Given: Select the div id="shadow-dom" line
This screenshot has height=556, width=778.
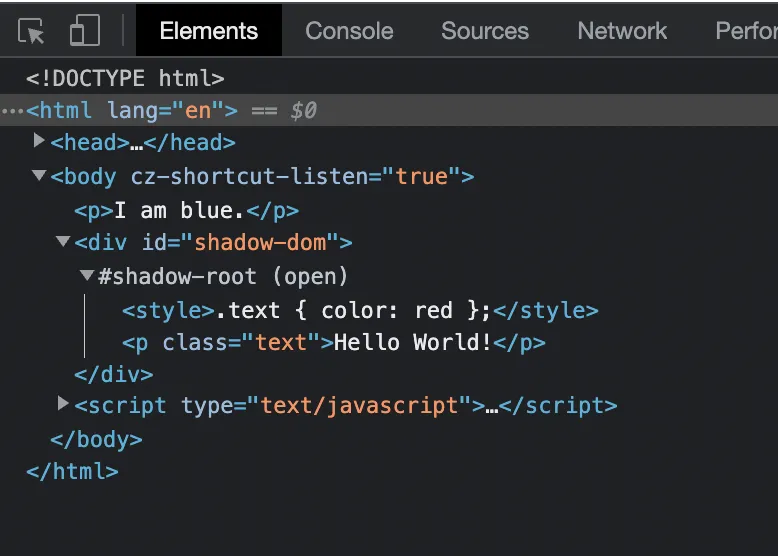Looking at the screenshot, I should point(213,243).
